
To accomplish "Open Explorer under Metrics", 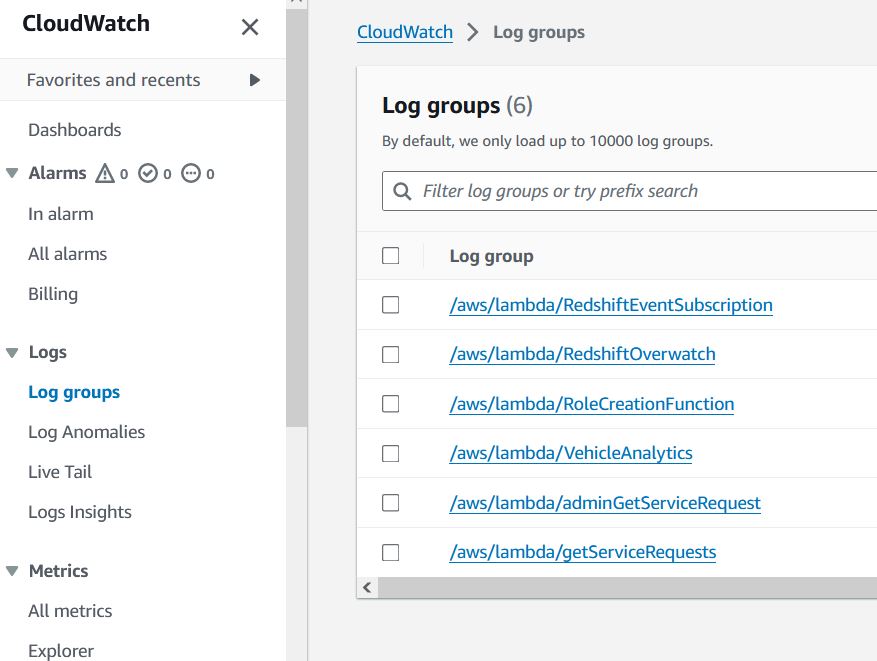I will point(60,651).
